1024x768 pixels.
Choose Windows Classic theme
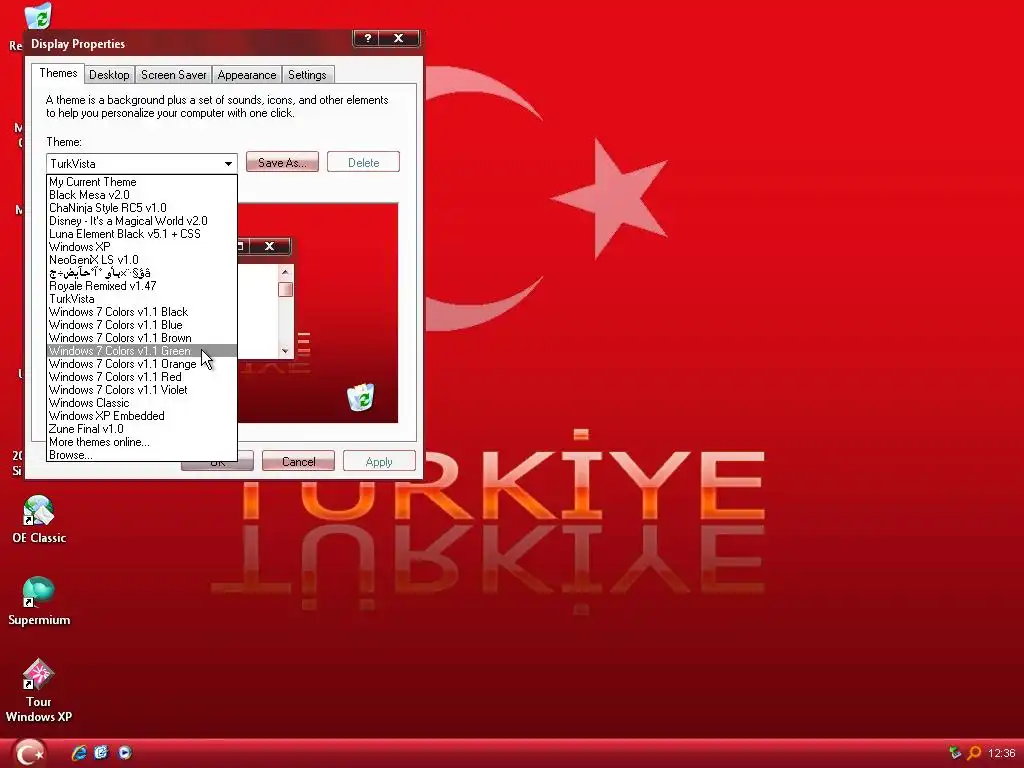(142, 403)
